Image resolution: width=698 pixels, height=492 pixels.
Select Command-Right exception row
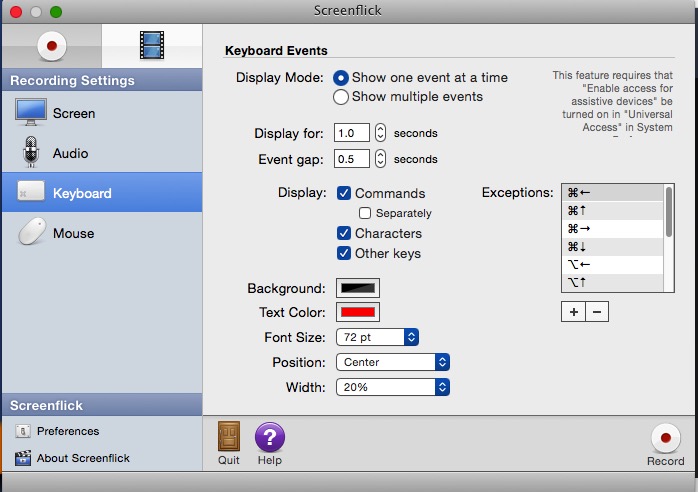pyautogui.click(x=613, y=228)
